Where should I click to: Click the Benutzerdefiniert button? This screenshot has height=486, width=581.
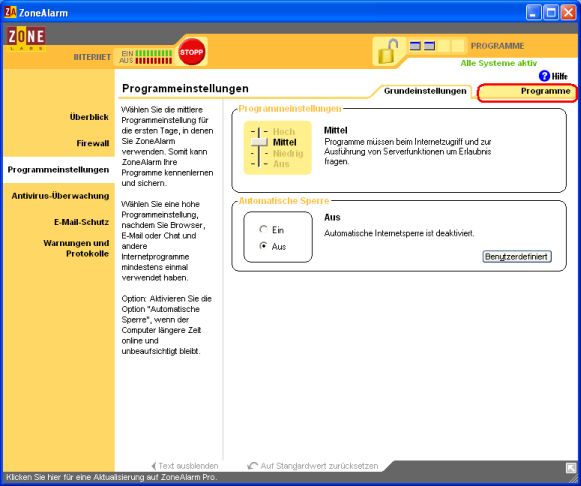tap(517, 256)
